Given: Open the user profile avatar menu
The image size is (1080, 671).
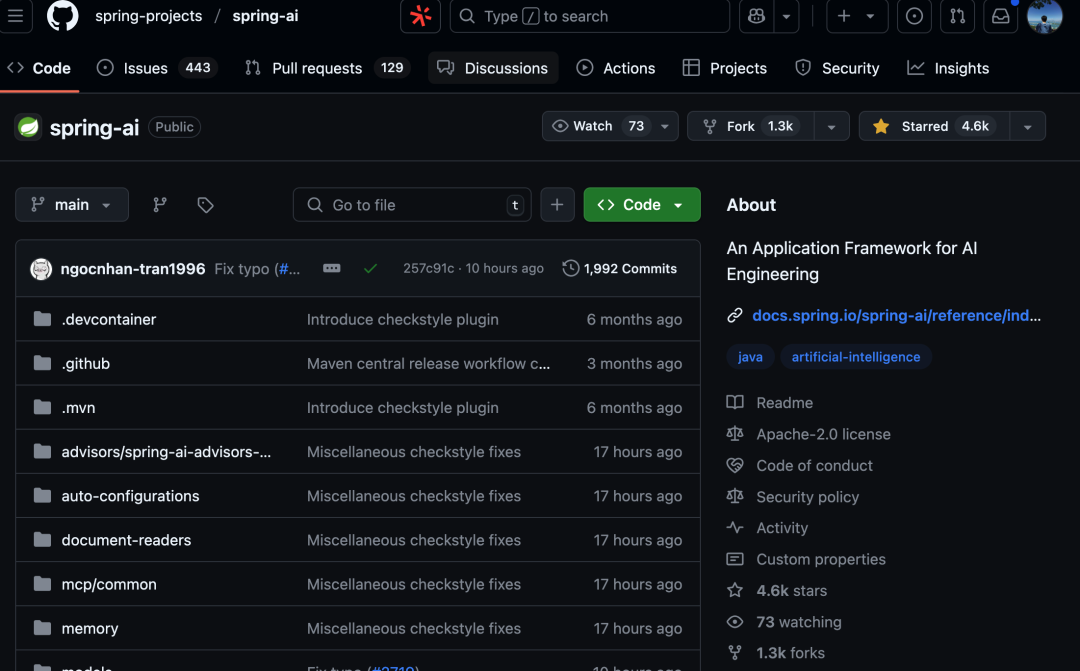Looking at the screenshot, I should [x=1044, y=16].
